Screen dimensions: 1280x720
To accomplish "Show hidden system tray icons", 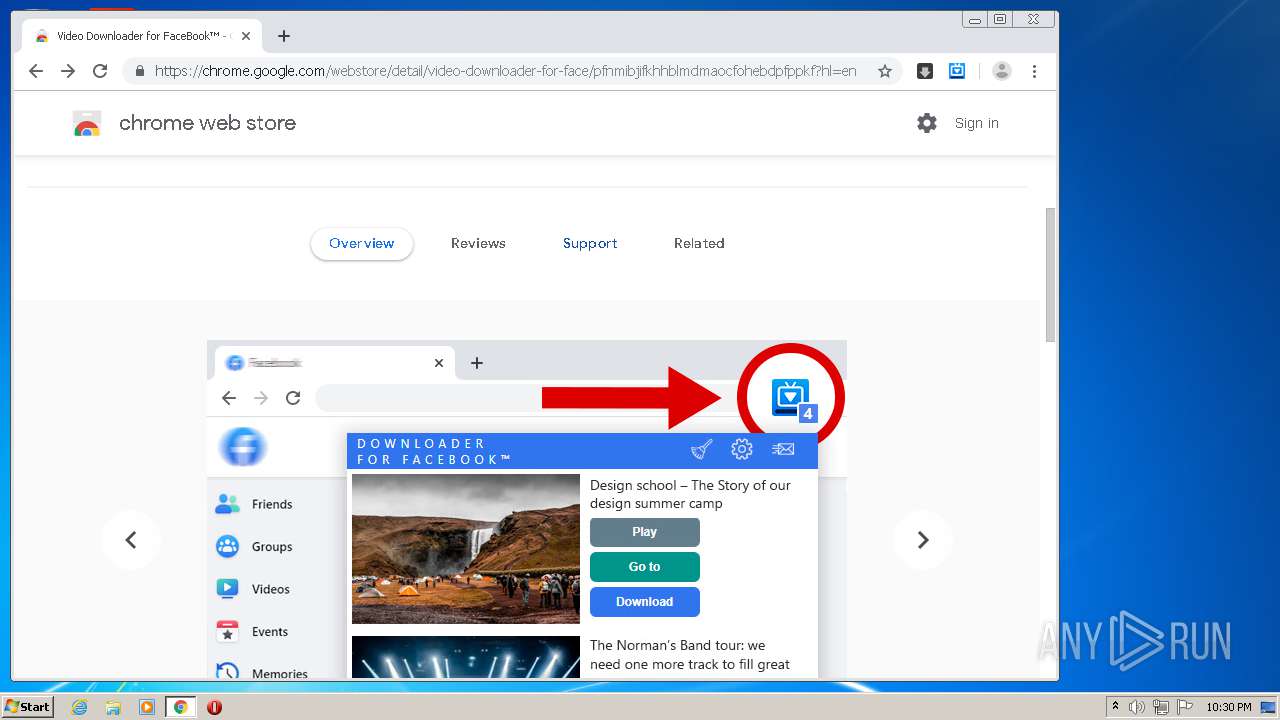I will (x=1115, y=707).
